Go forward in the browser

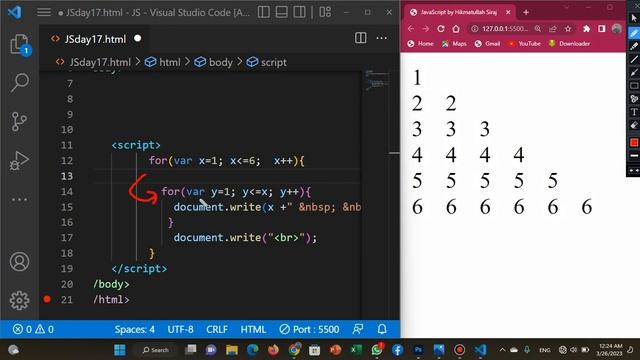(426, 29)
